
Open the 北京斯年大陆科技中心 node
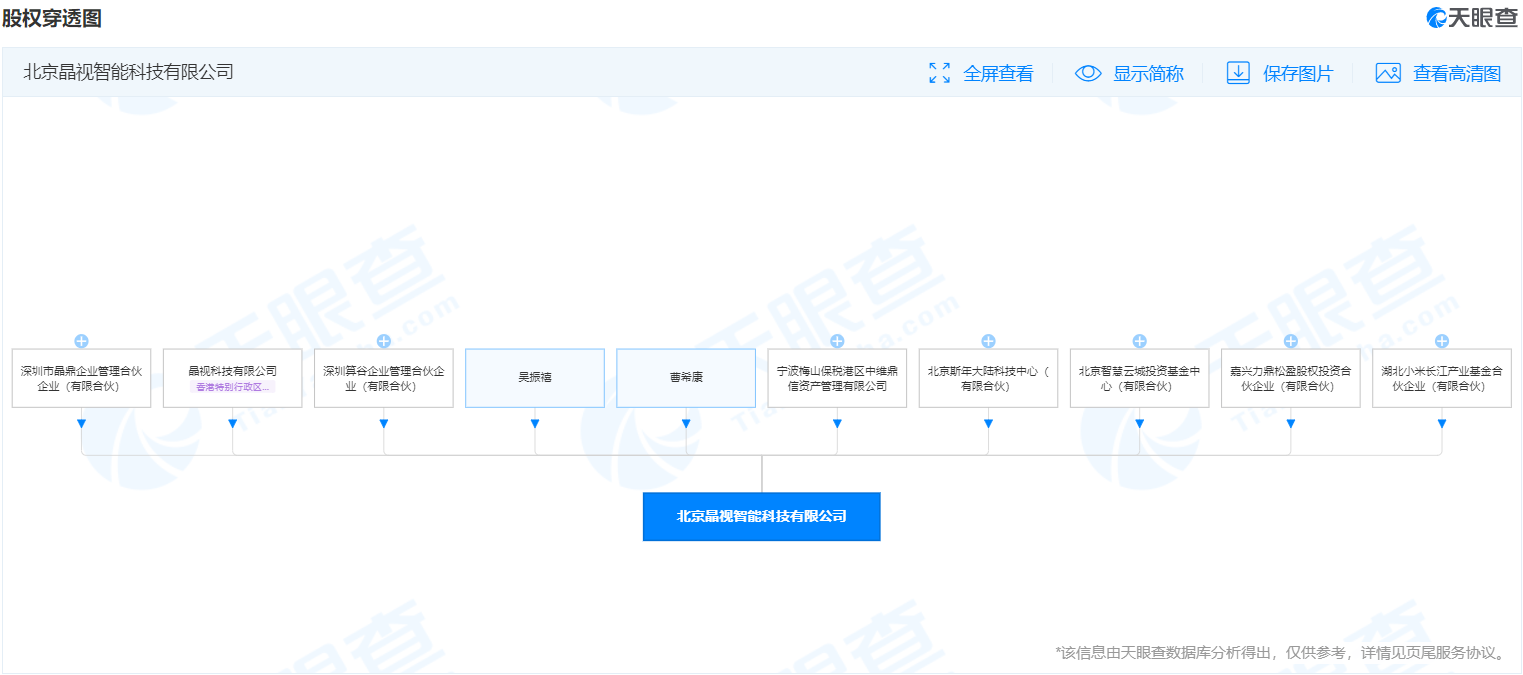click(x=988, y=378)
